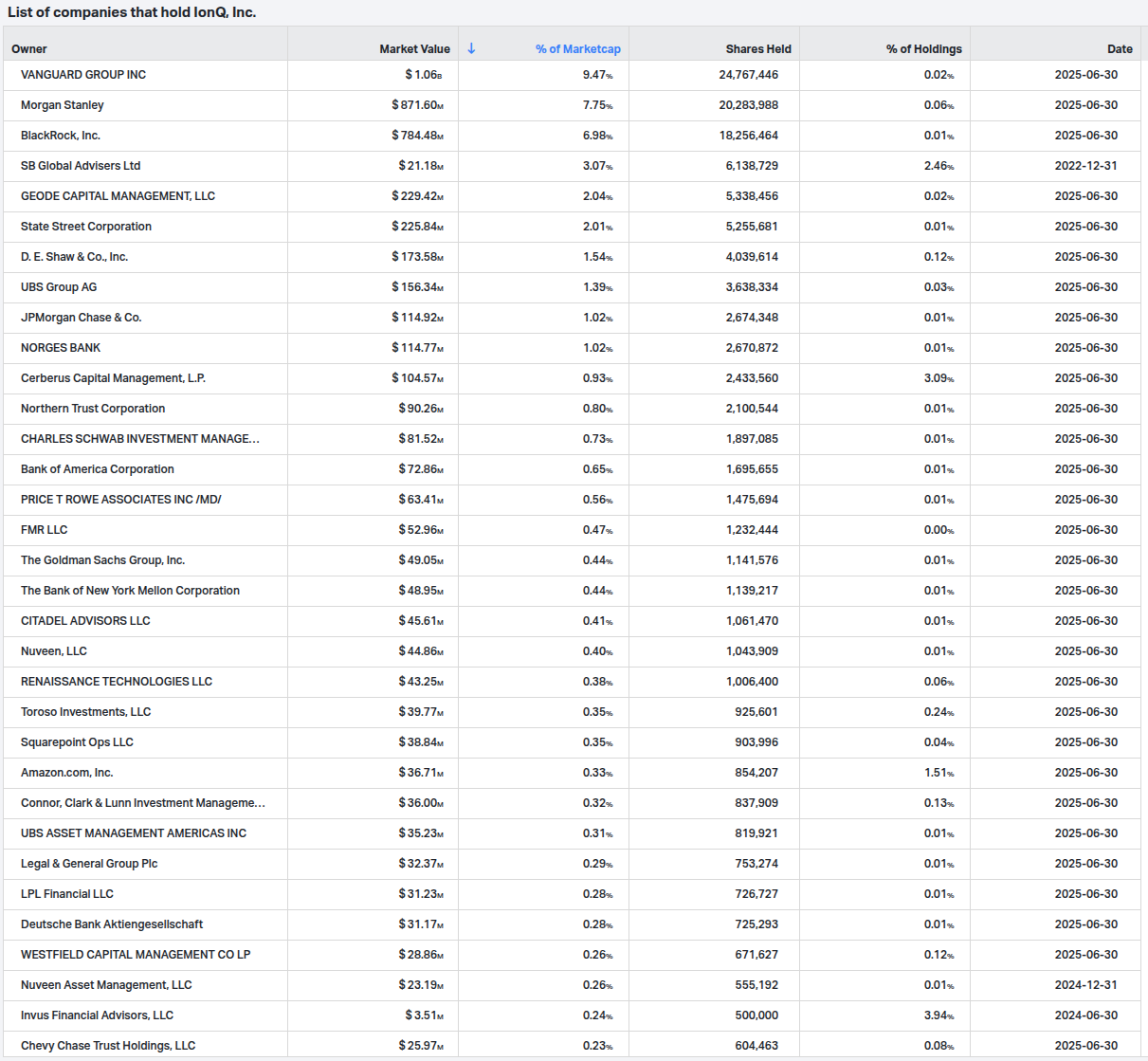The image size is (1148, 1061).
Task: Click Legal & General Group Plc name
Action: (x=89, y=864)
